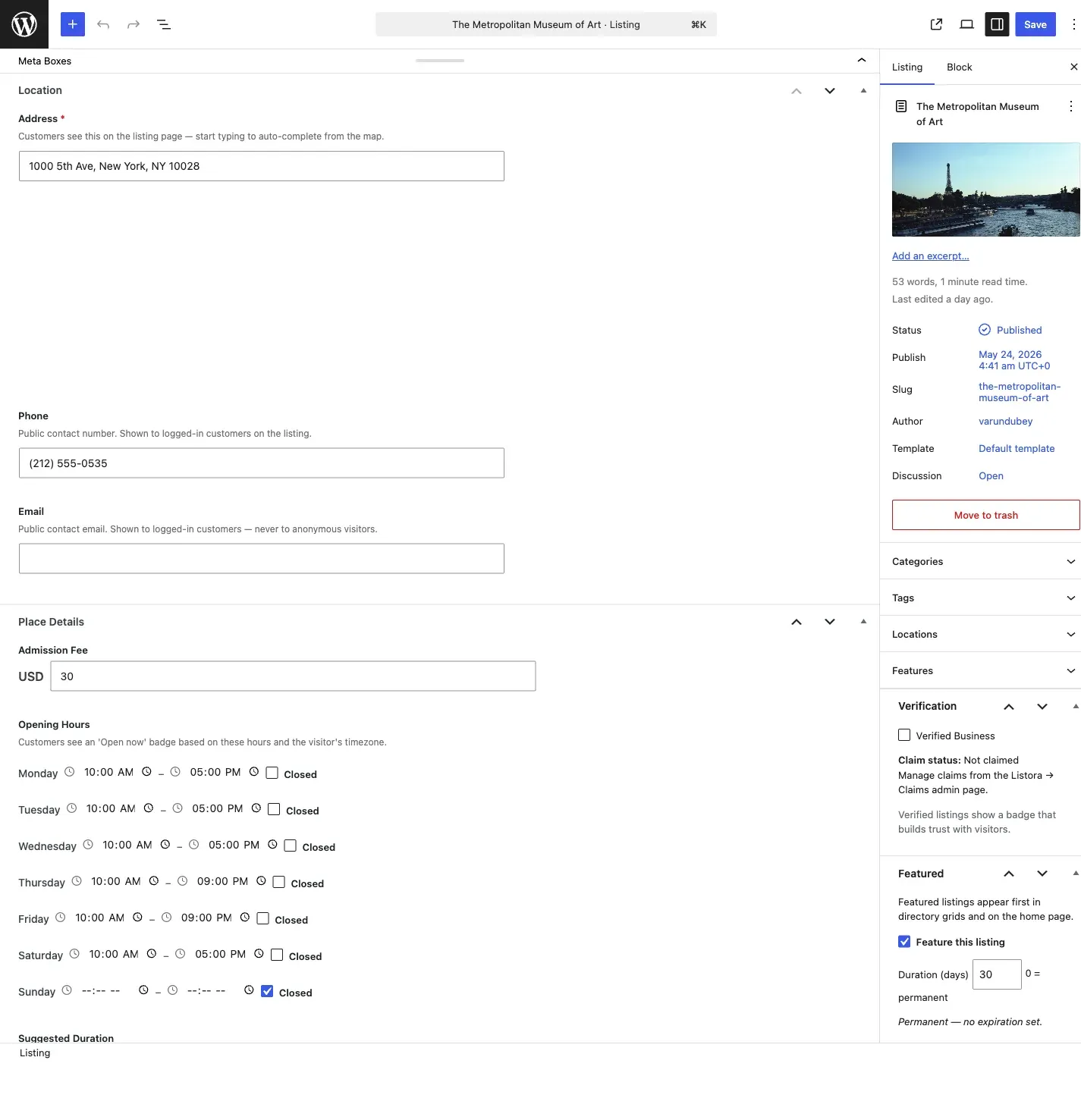Mark Wednesday as Closed
Image resolution: width=1081 pixels, height=1120 pixels.
[290, 846]
